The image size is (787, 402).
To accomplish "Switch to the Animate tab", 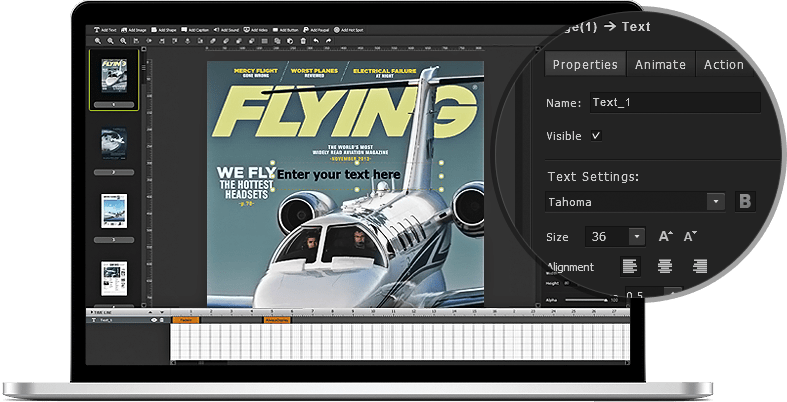I will click(661, 64).
